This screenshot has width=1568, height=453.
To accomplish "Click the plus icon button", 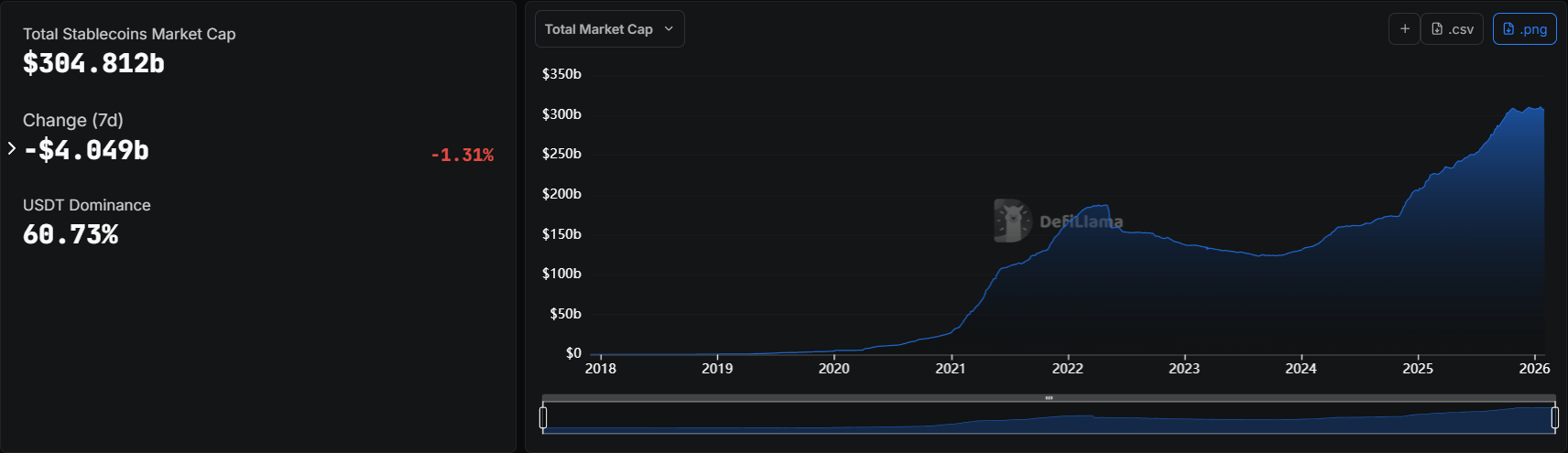I will (1404, 29).
